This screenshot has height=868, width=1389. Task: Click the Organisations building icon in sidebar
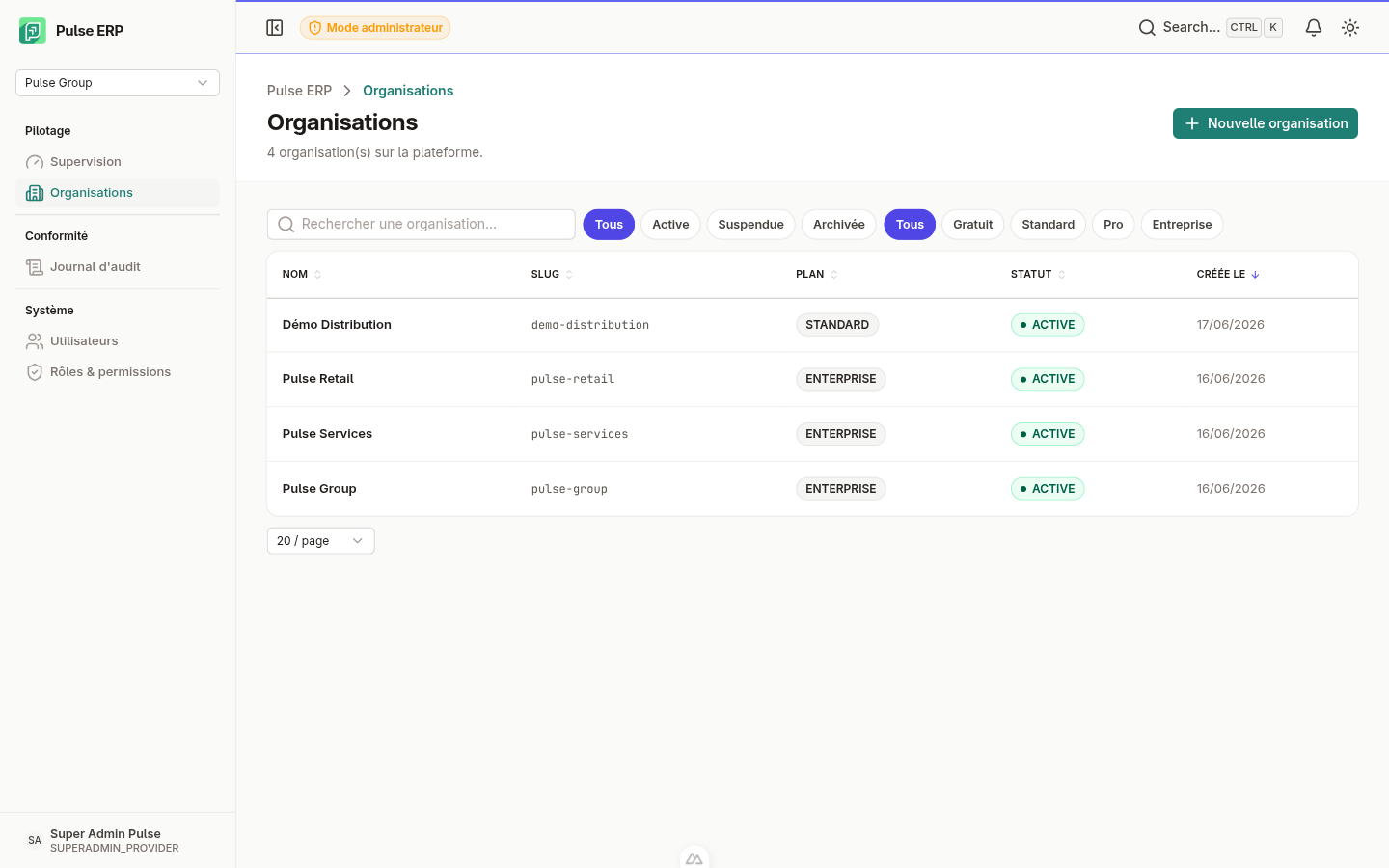point(35,193)
